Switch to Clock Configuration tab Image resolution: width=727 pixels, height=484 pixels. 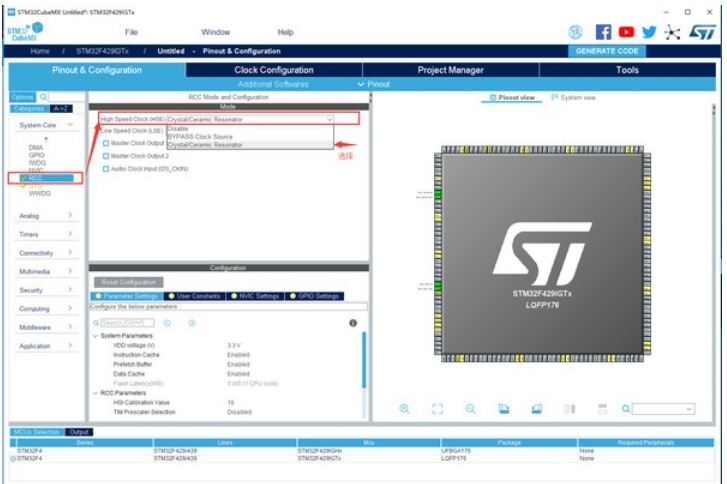tap(274, 70)
